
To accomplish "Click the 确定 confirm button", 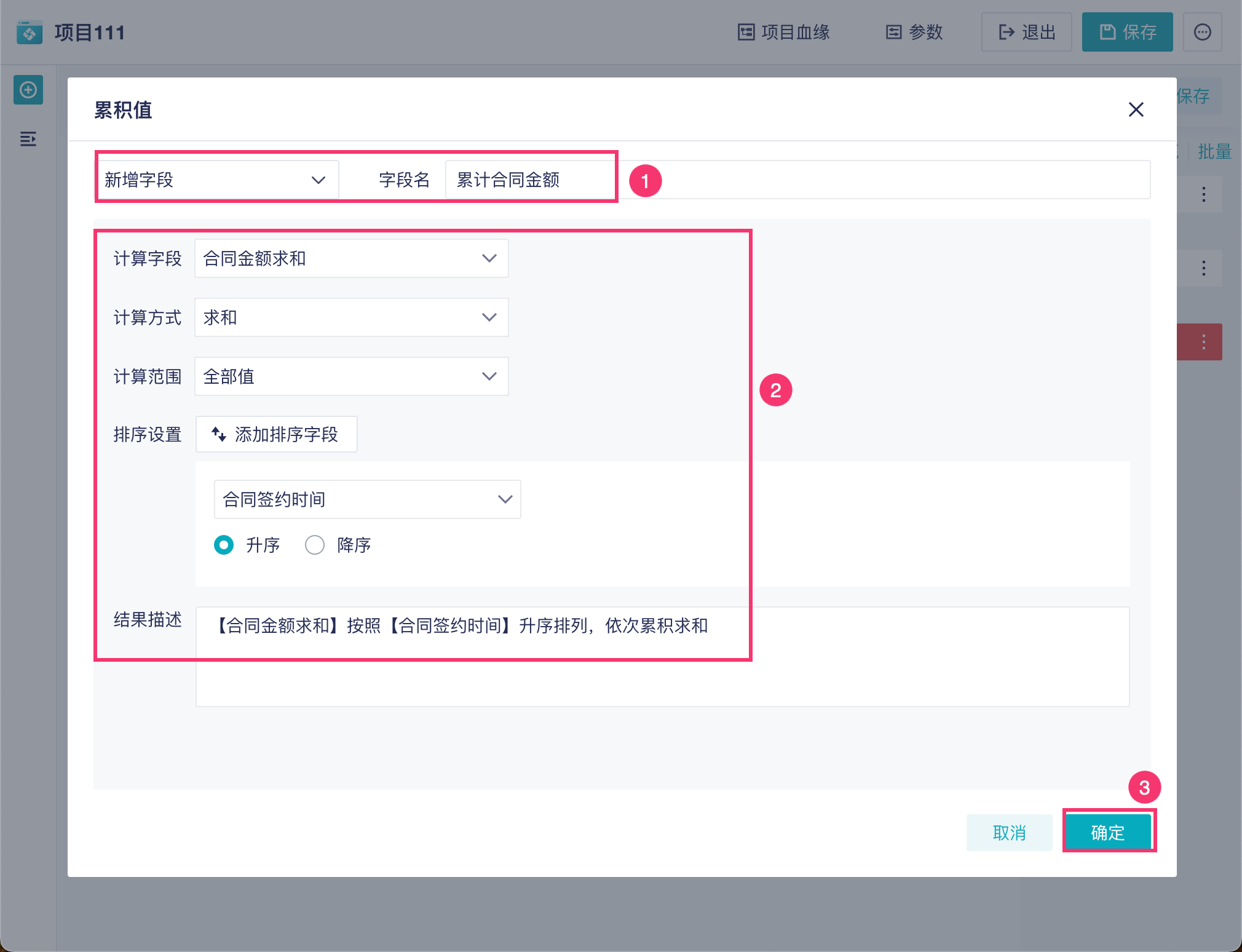I will tap(1108, 832).
